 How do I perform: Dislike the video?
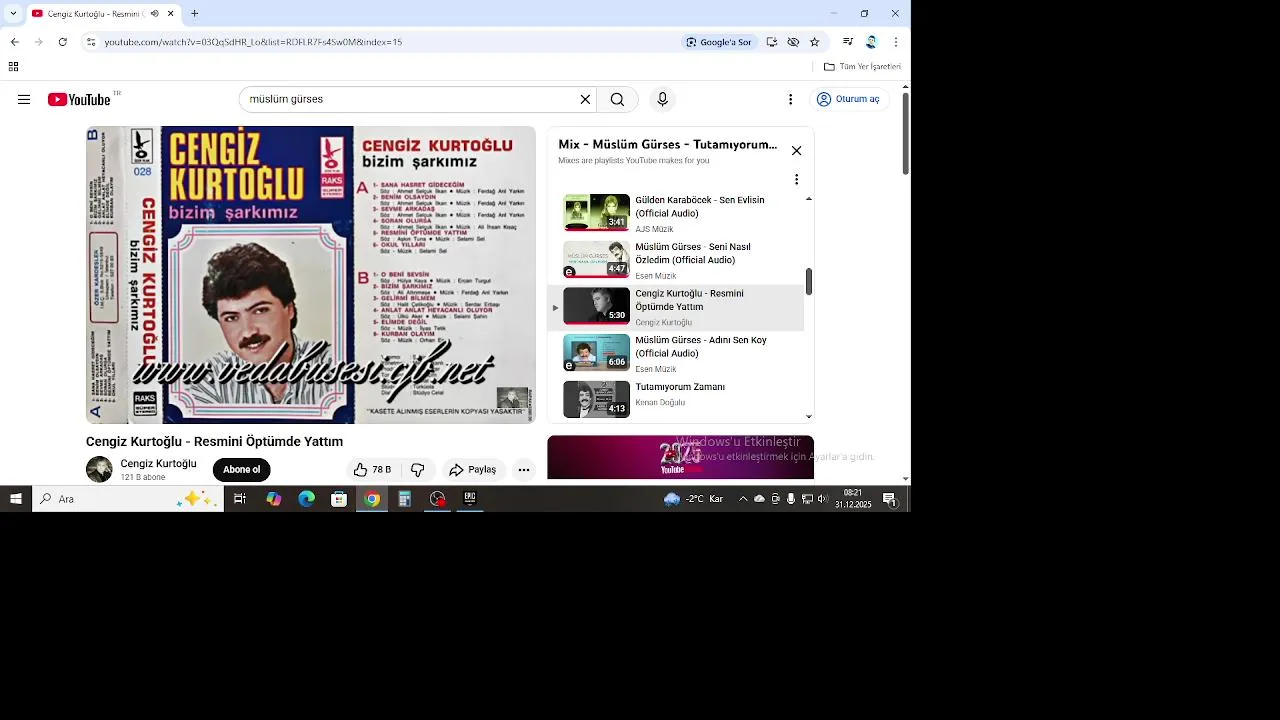(418, 470)
